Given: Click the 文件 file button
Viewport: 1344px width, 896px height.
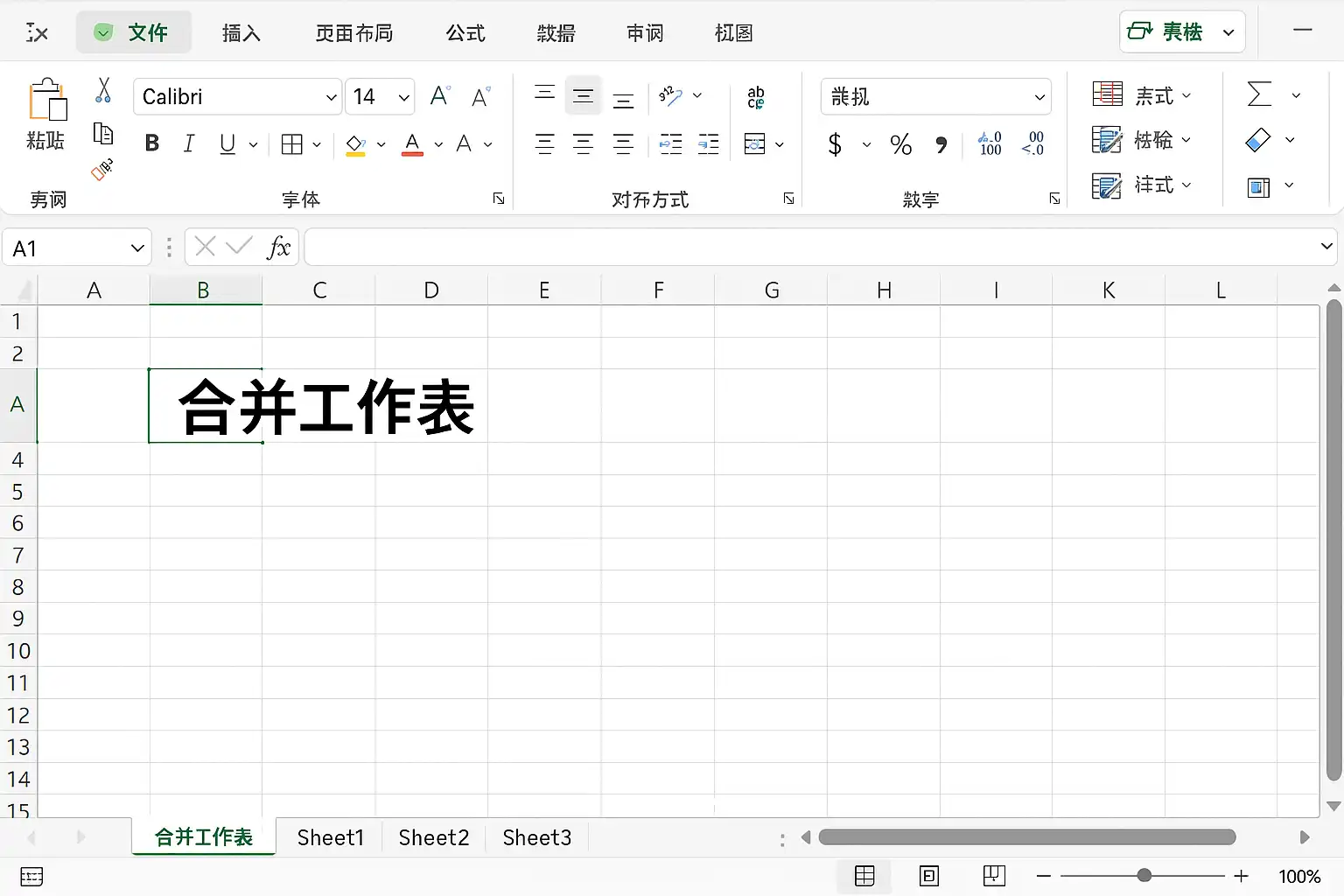Looking at the screenshot, I should pyautogui.click(x=134, y=33).
